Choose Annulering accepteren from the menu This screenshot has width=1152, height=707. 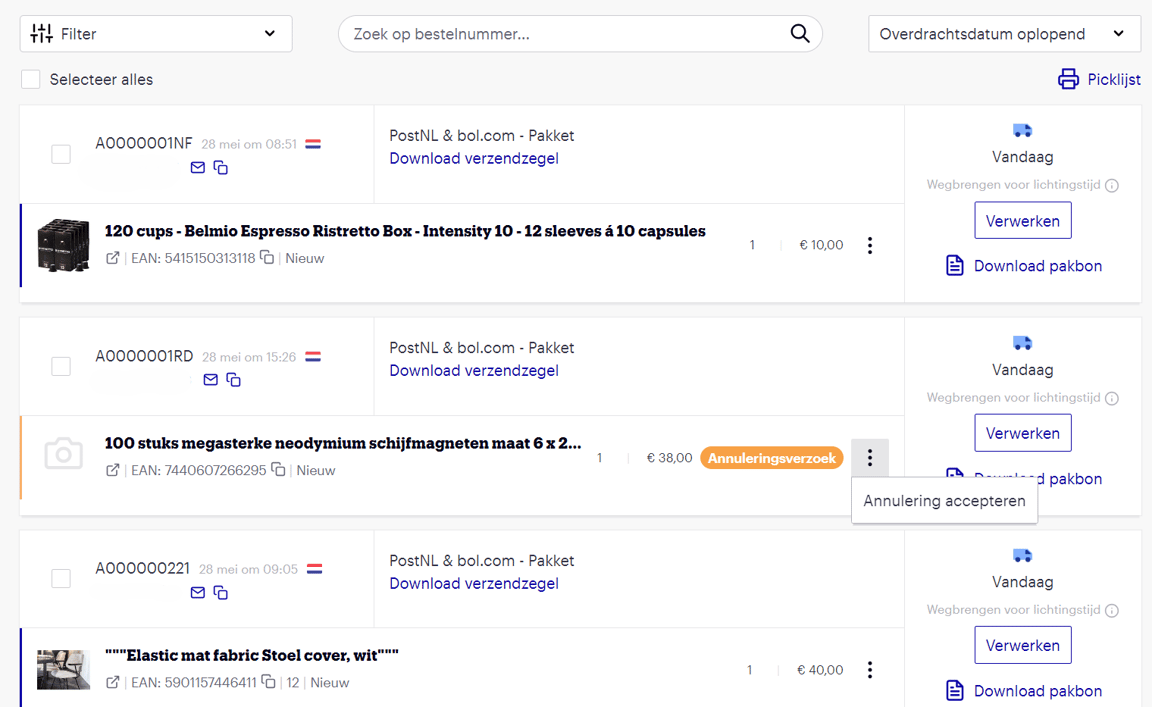[x=944, y=501]
